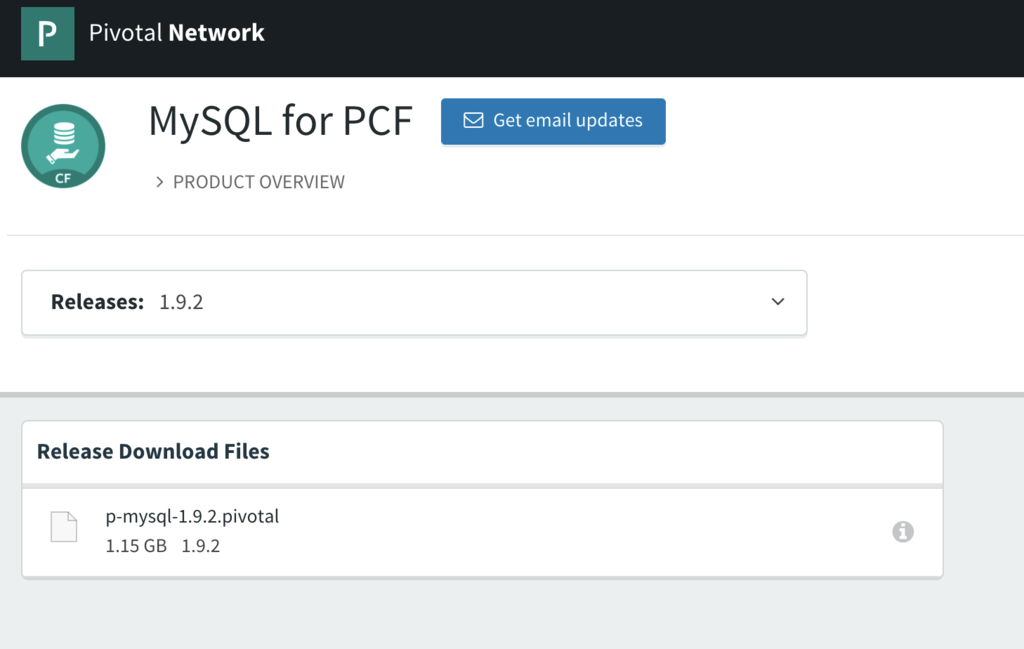Screen dimensions: 1024x649
Task: Click the 1.9.2 version label under the filename
Action: (x=200, y=546)
